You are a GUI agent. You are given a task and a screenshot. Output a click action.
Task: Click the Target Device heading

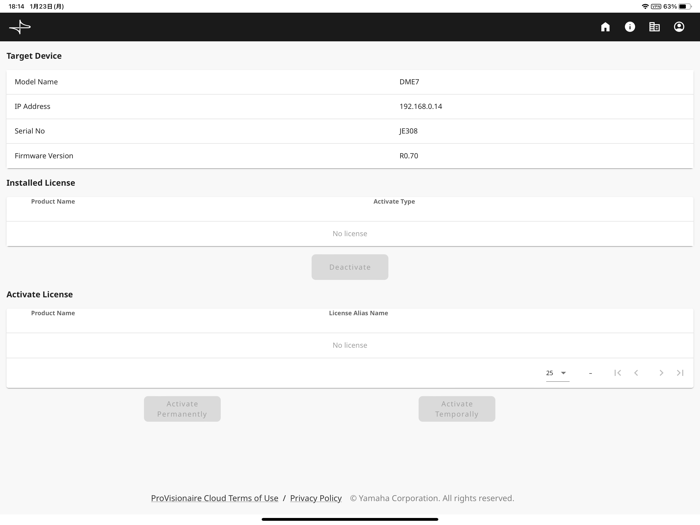point(34,56)
